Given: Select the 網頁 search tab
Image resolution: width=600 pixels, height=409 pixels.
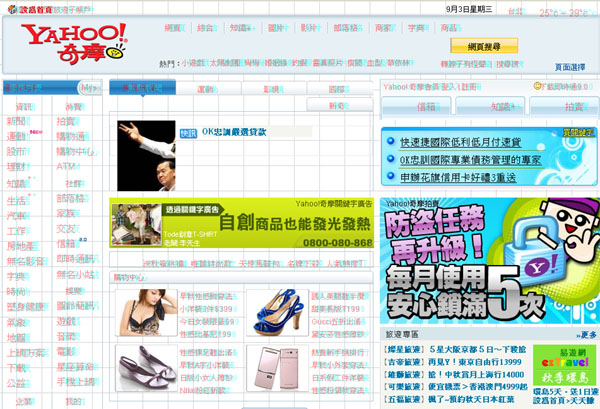Looking at the screenshot, I should click(x=174, y=28).
